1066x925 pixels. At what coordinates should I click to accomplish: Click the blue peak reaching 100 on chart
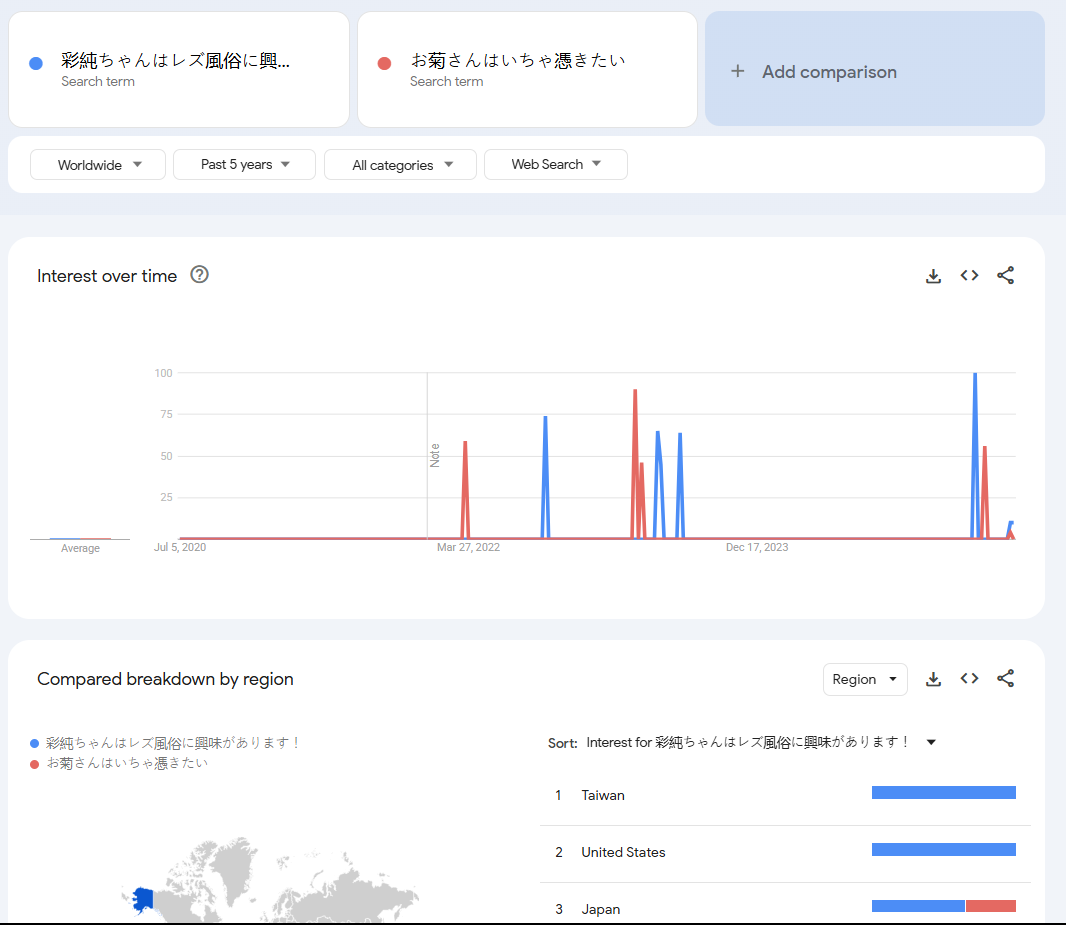[975, 374]
